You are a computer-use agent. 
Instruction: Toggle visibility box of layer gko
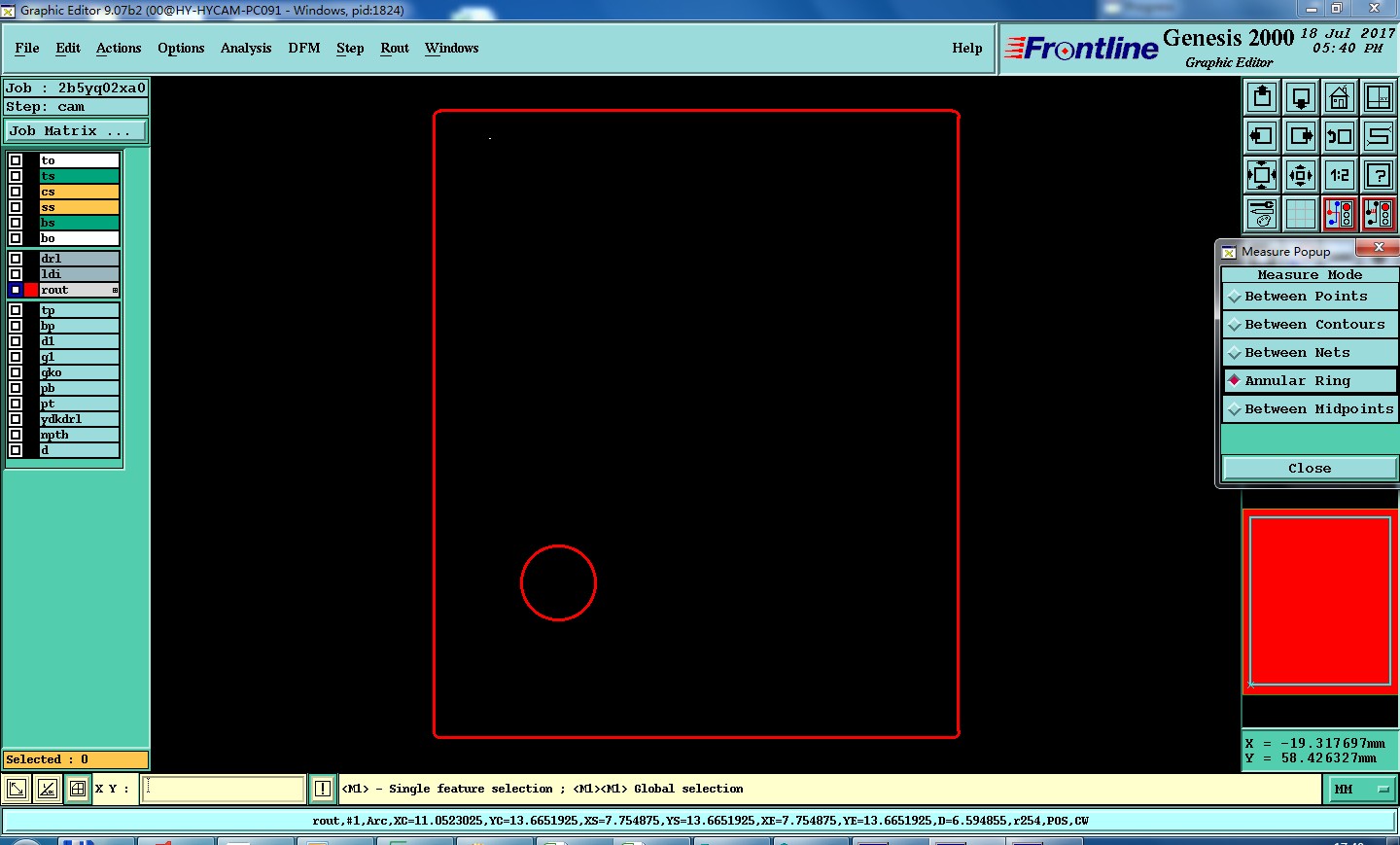(x=16, y=372)
